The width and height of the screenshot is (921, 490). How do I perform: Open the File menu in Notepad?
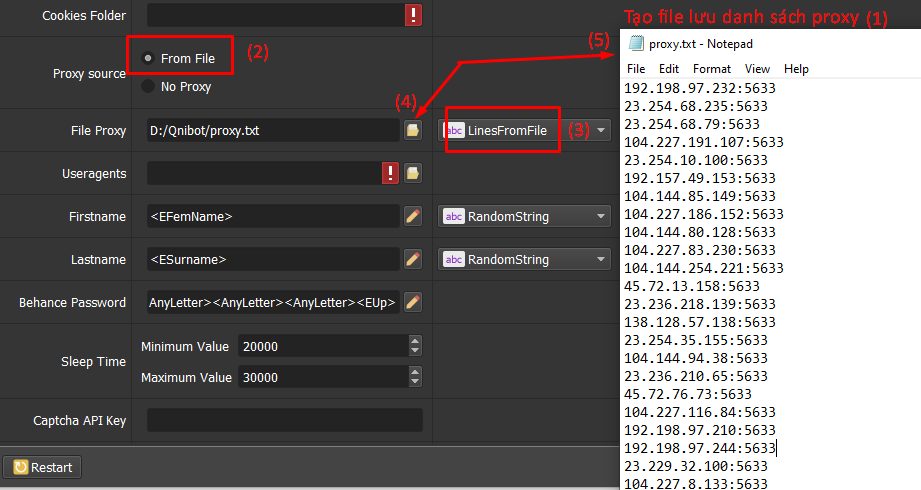click(x=636, y=69)
